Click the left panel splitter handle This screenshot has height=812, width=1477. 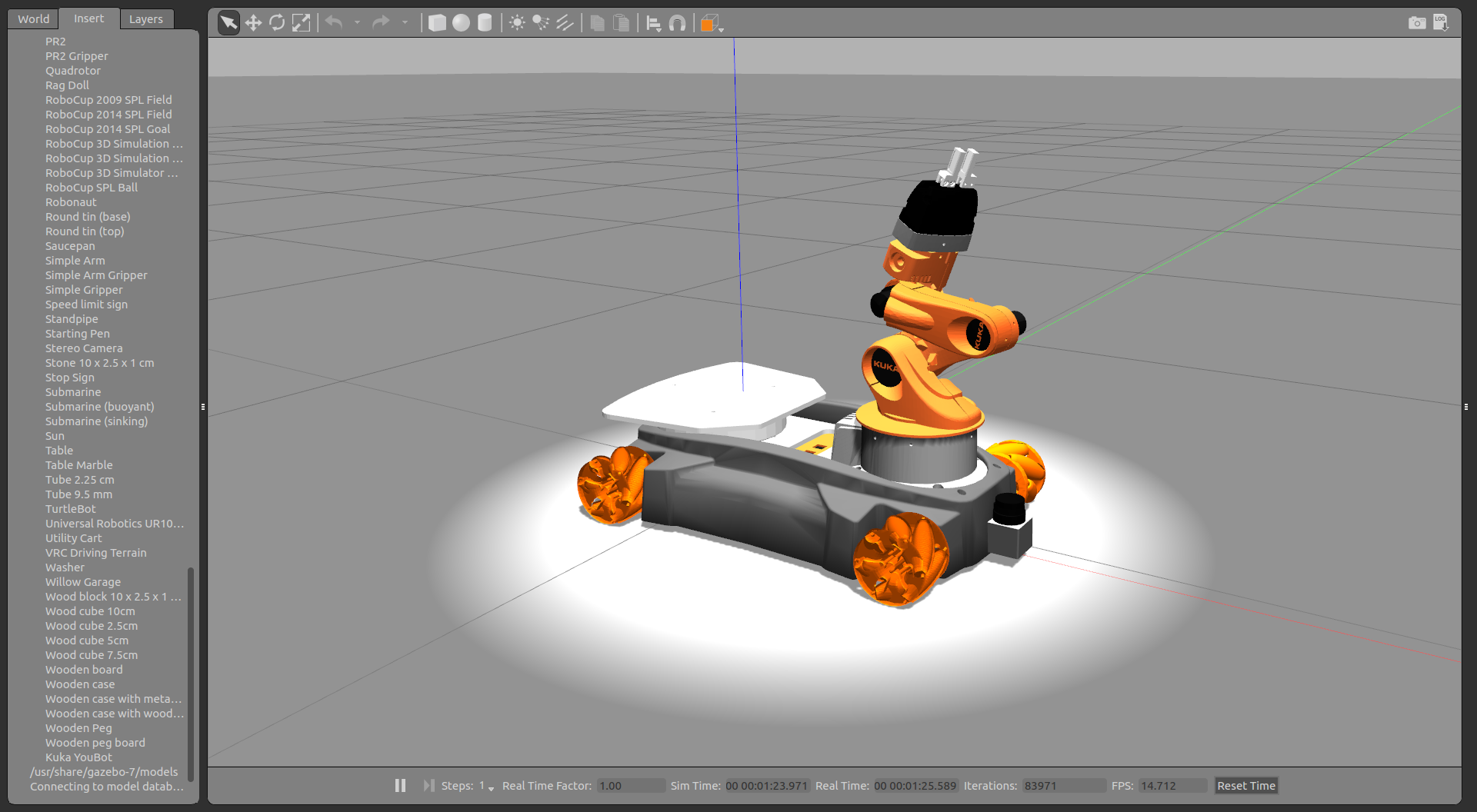click(203, 407)
